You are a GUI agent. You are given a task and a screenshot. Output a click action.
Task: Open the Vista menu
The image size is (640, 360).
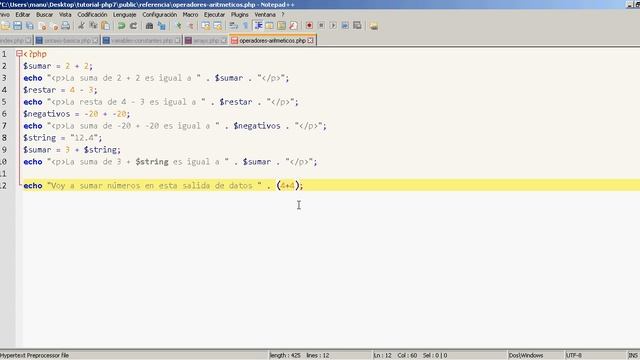pyautogui.click(x=65, y=15)
